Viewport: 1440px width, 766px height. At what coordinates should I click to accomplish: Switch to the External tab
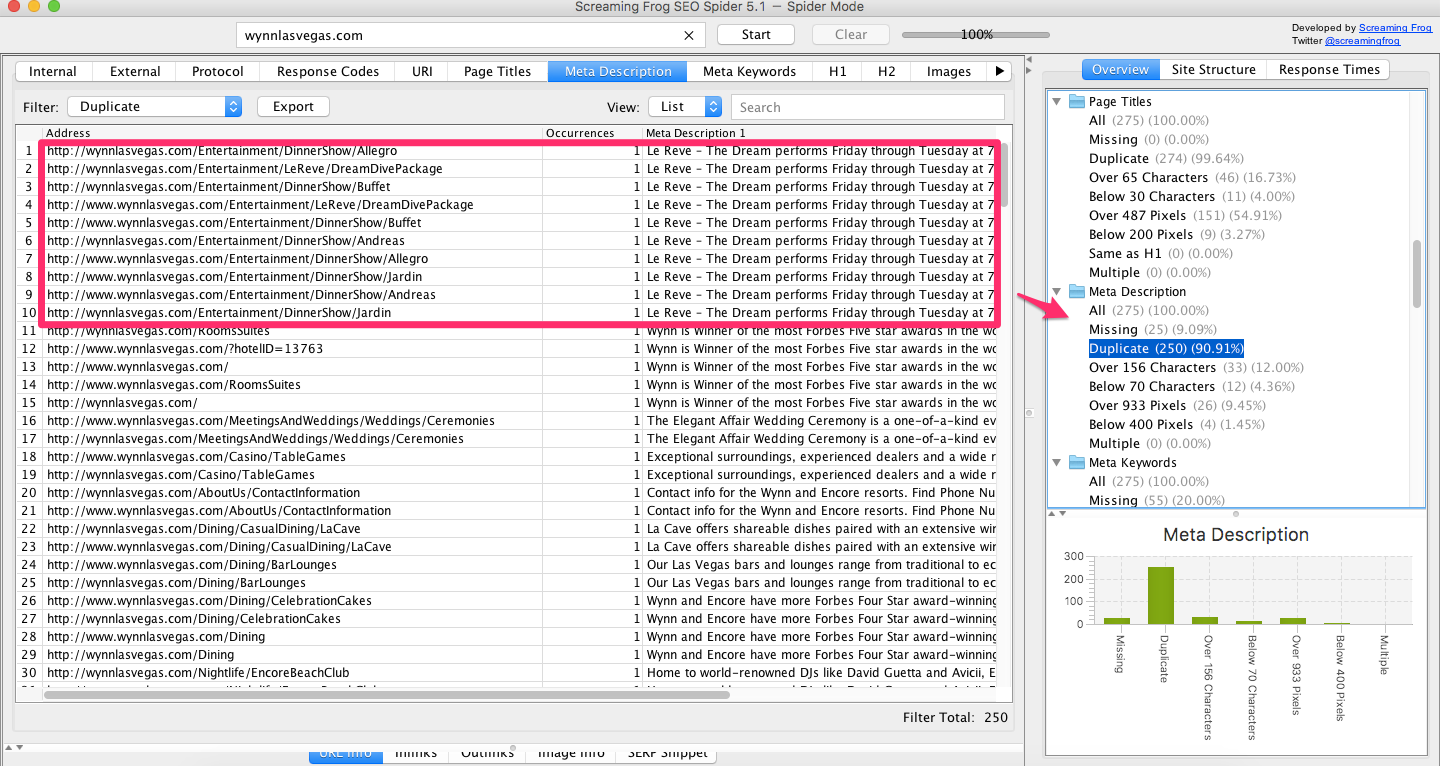point(135,71)
